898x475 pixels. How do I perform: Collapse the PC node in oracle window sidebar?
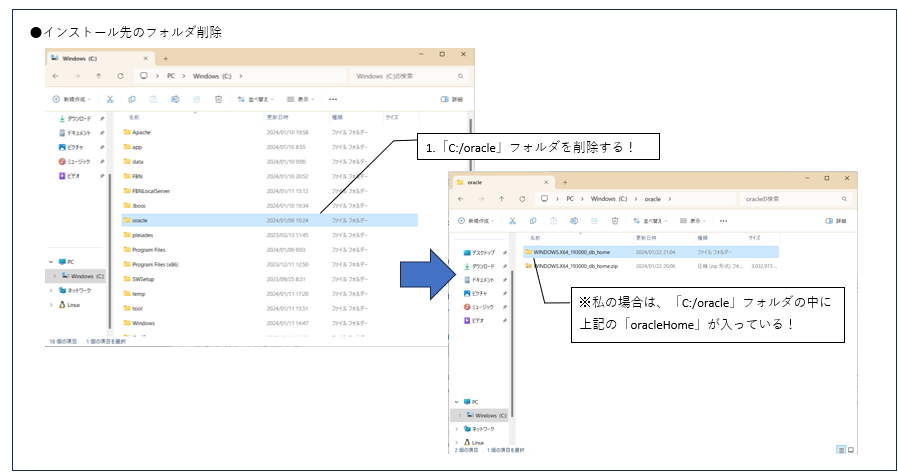coord(456,402)
